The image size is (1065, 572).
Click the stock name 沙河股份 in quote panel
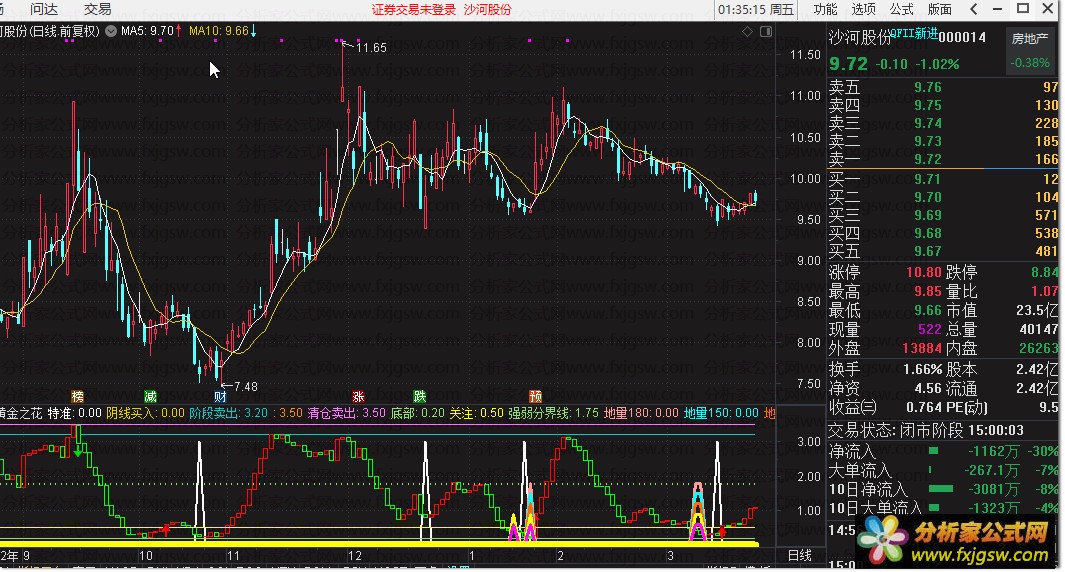pyautogui.click(x=859, y=37)
